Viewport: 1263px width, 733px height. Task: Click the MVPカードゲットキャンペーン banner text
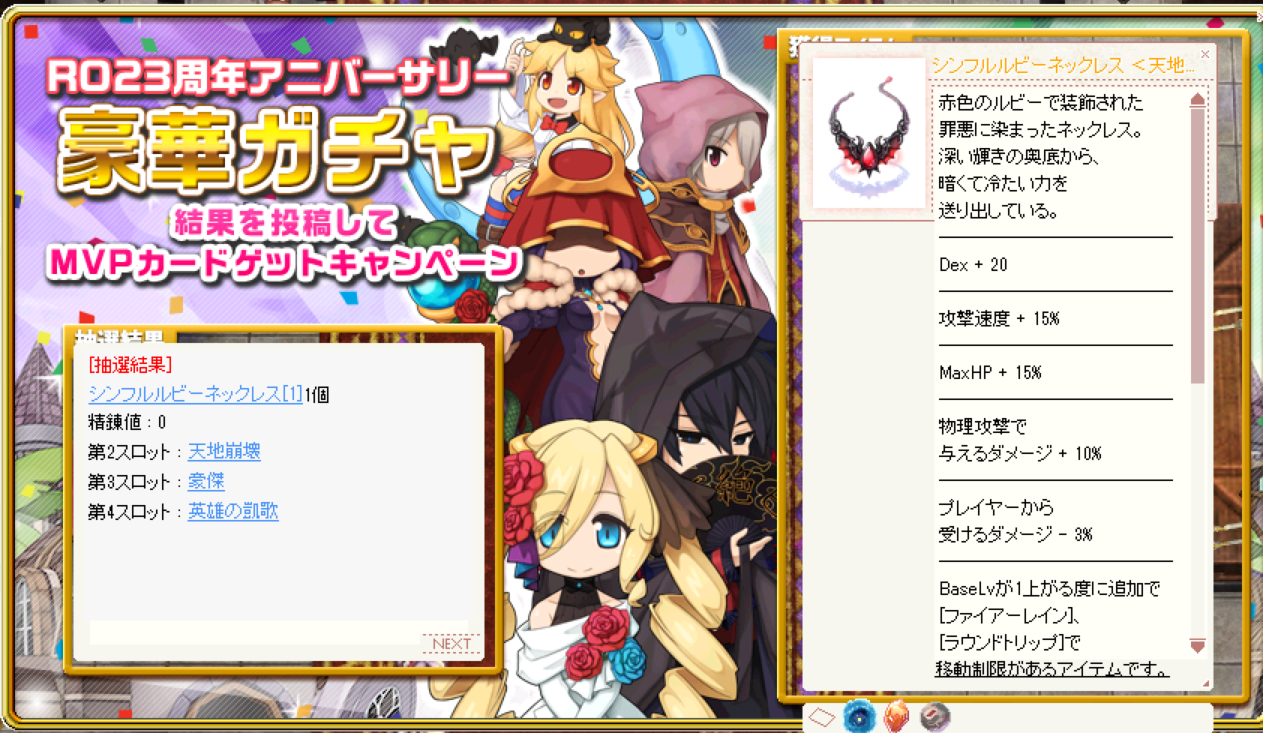286,263
